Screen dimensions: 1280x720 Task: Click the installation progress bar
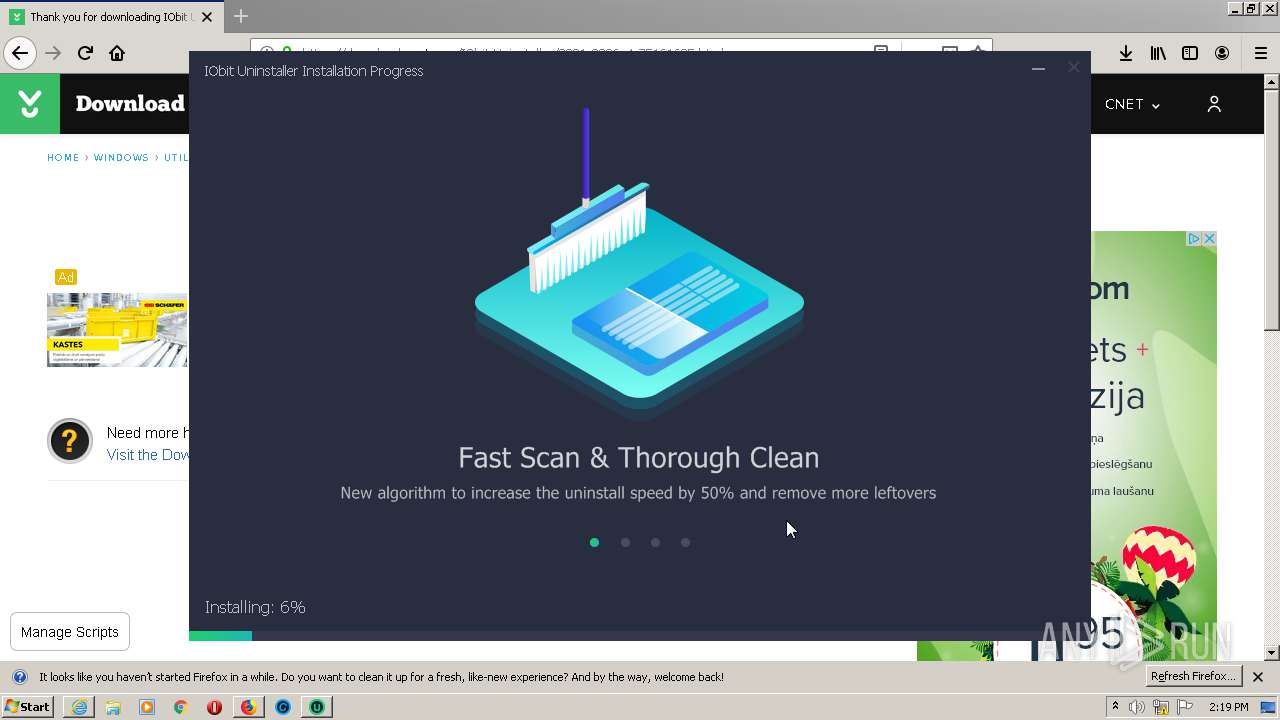[x=640, y=636]
